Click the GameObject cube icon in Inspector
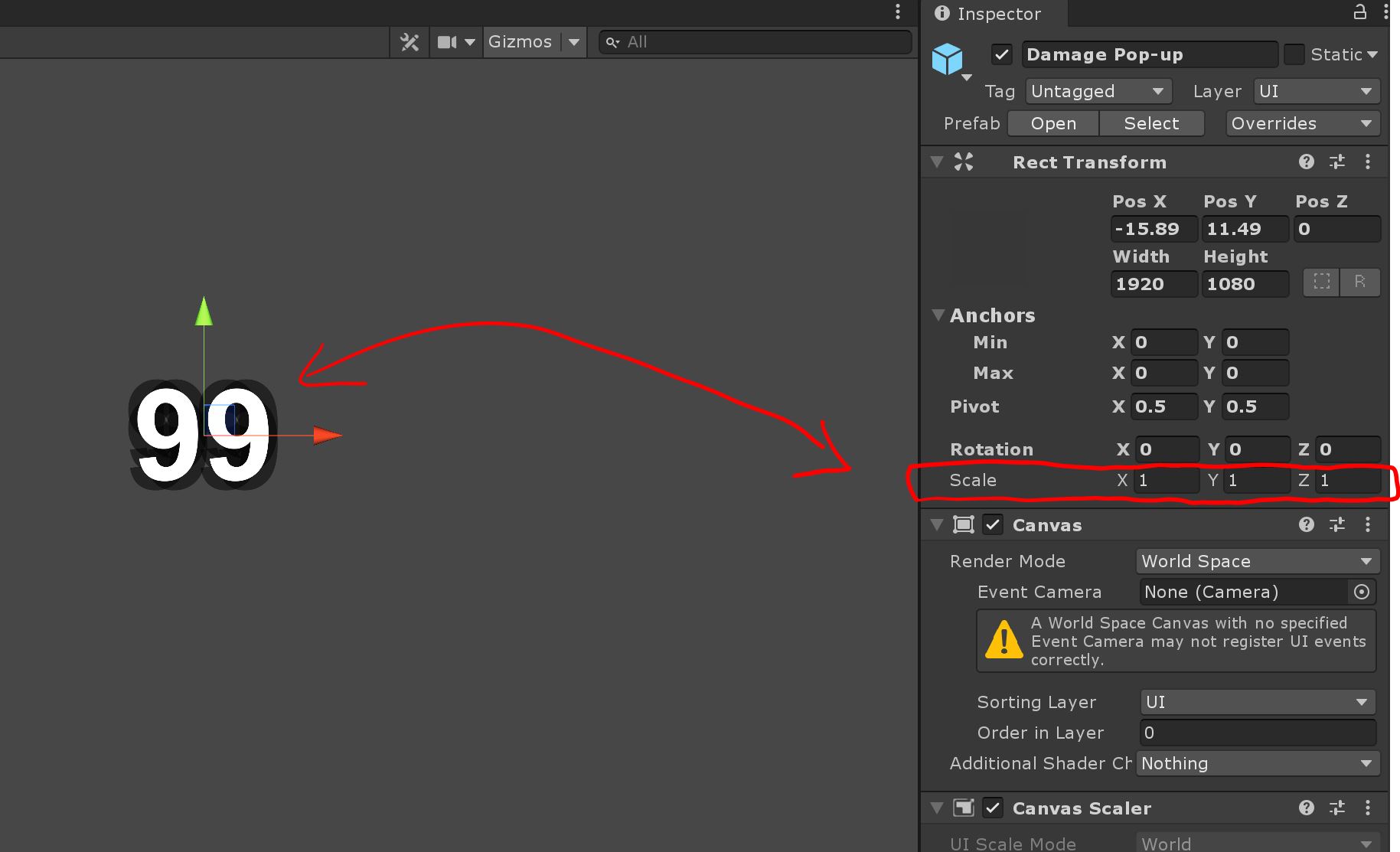Screen dimensions: 1400x852 pos(948,59)
